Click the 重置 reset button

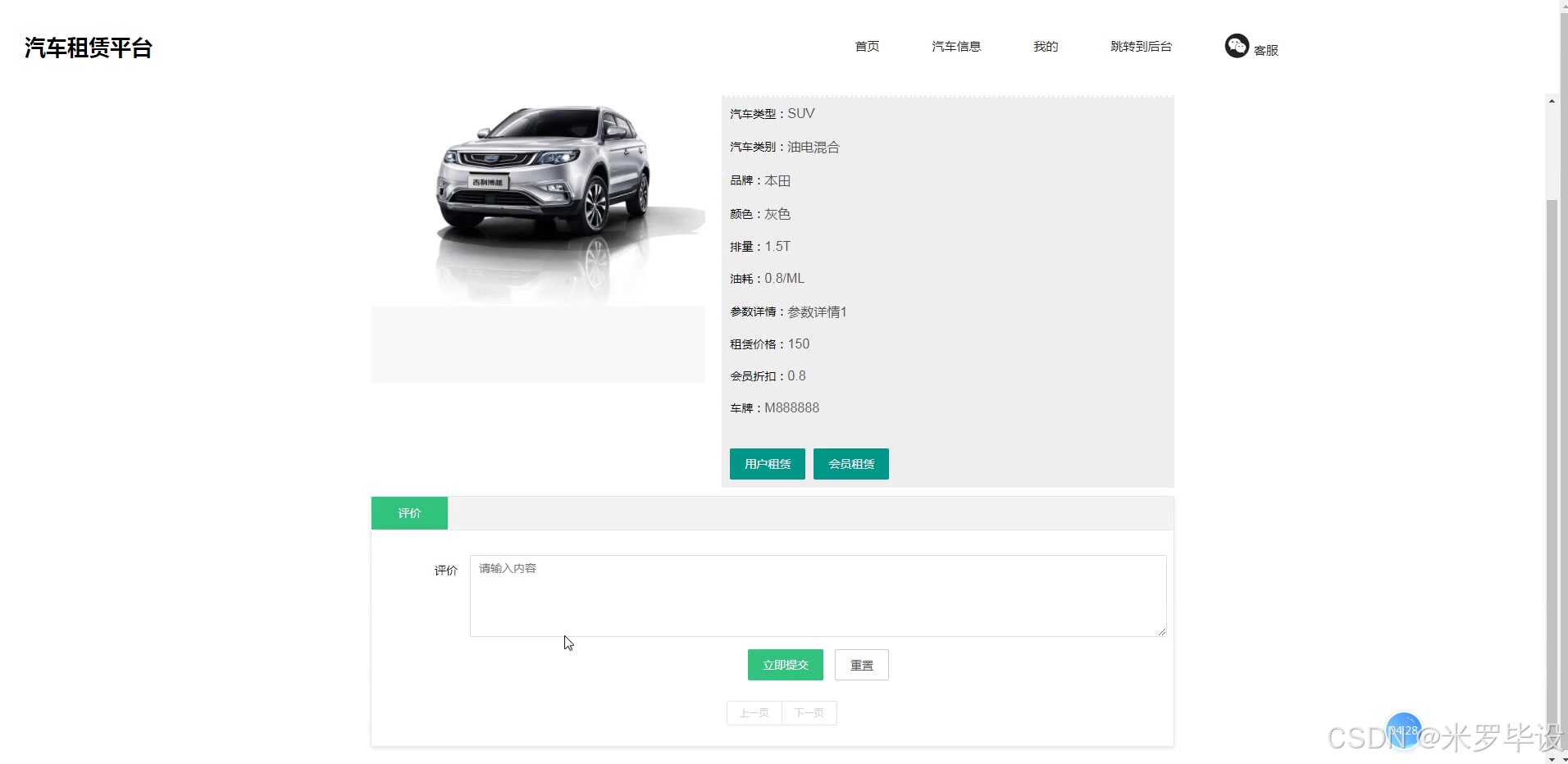(x=862, y=665)
